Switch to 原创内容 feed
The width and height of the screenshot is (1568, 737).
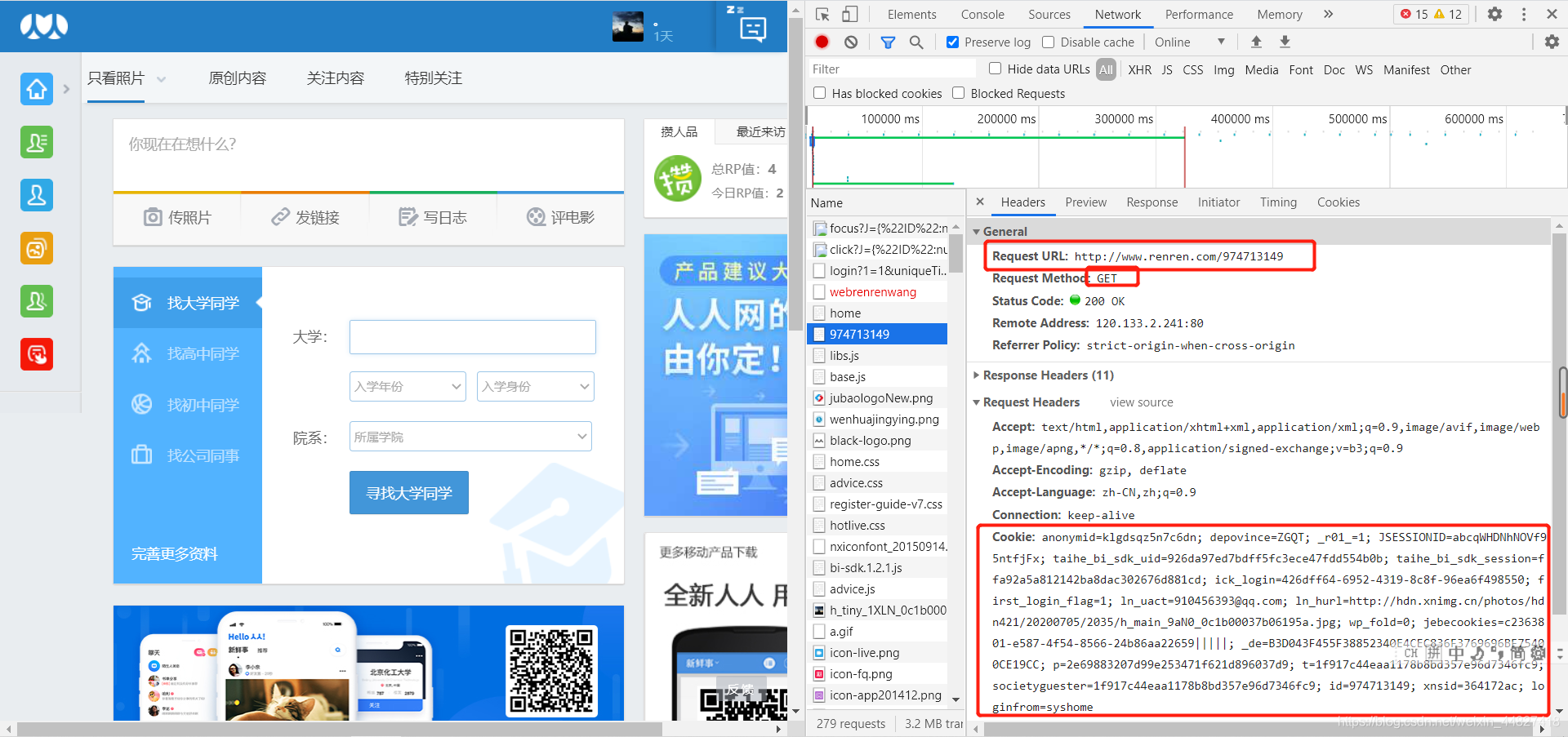click(x=238, y=78)
